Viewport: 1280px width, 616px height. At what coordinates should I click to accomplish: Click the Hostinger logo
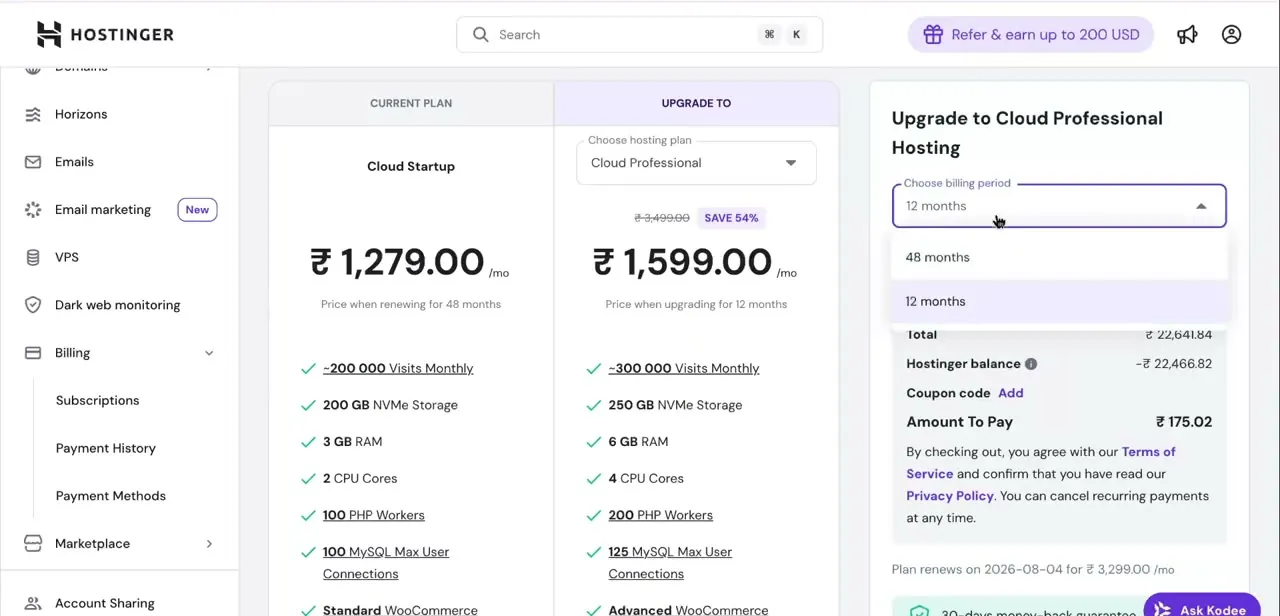105,34
